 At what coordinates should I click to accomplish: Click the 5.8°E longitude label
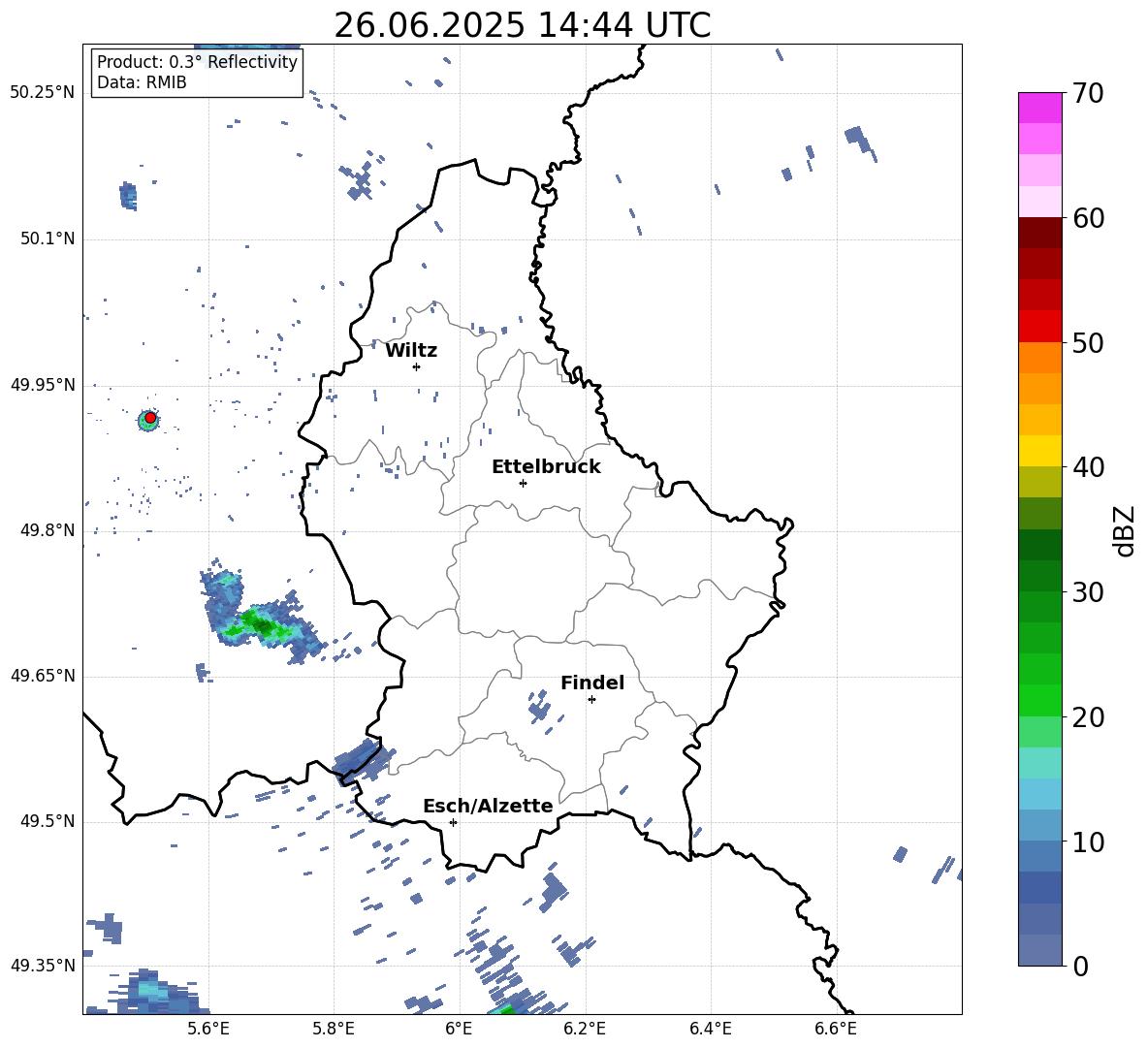pos(335,1029)
